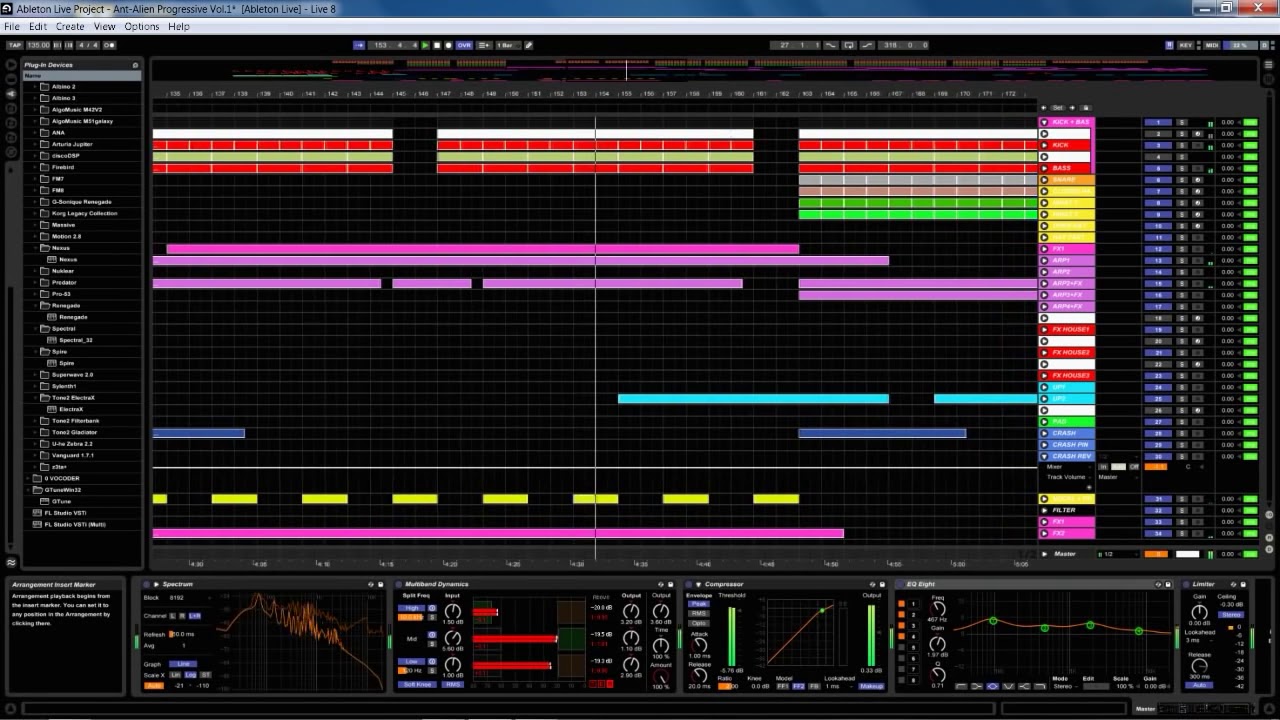Activate Track 1 via its track activator
The width and height of the screenshot is (1280, 720).
pyautogui.click(x=1158, y=122)
